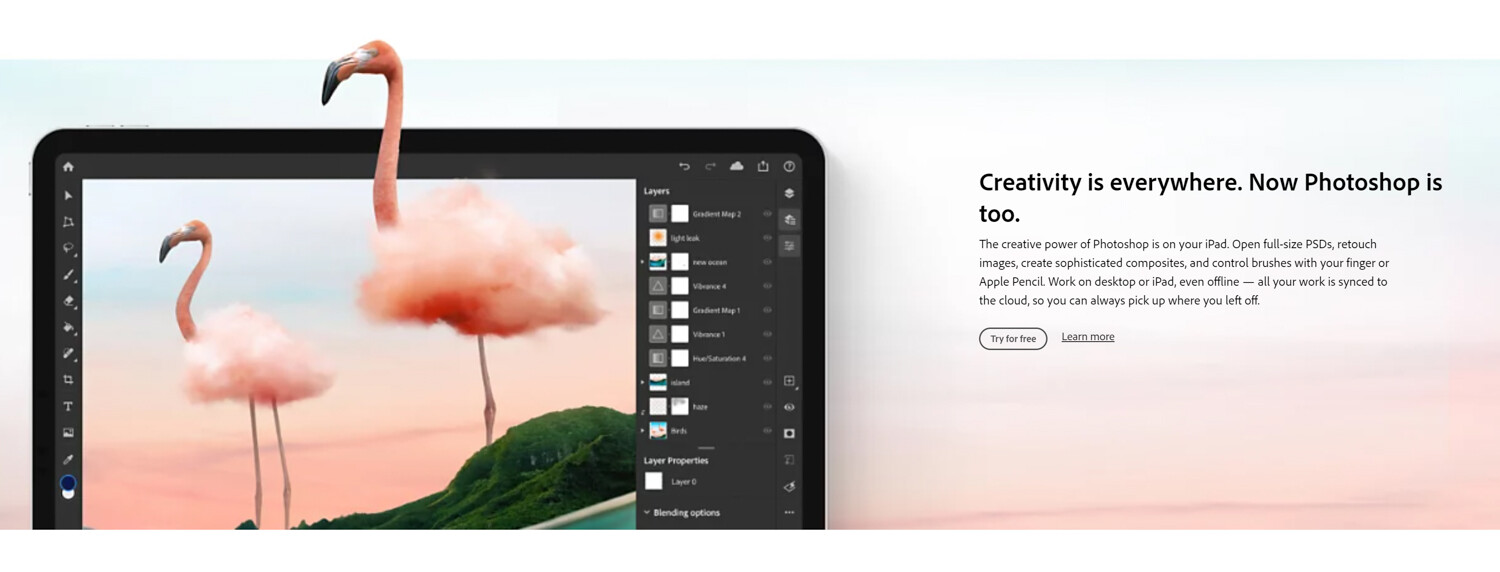Hide the Hue/Saturation 4 layer

pyautogui.click(x=767, y=358)
